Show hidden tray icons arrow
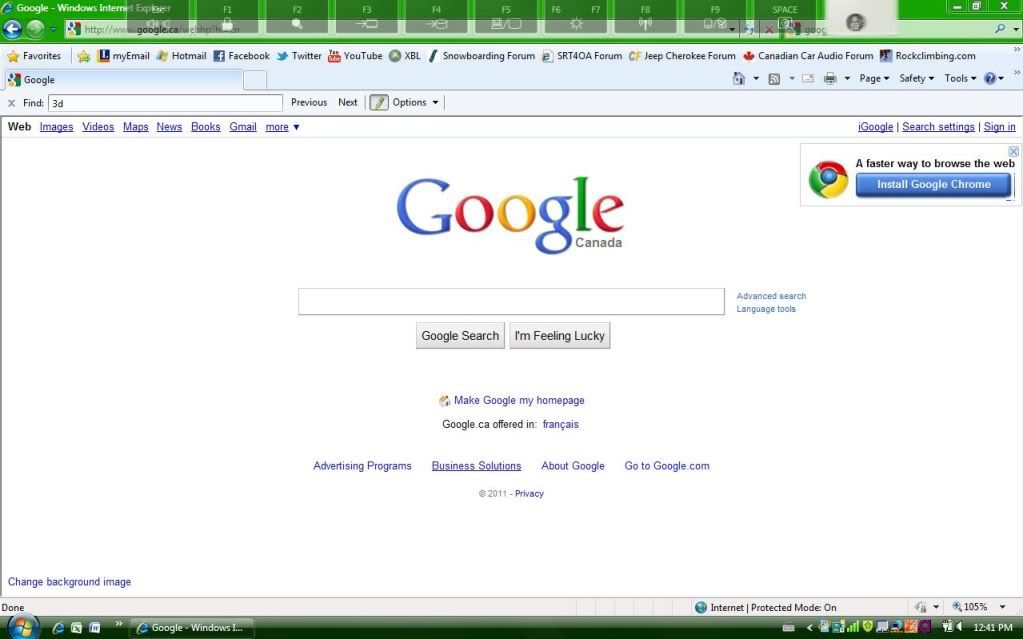 click(x=810, y=628)
